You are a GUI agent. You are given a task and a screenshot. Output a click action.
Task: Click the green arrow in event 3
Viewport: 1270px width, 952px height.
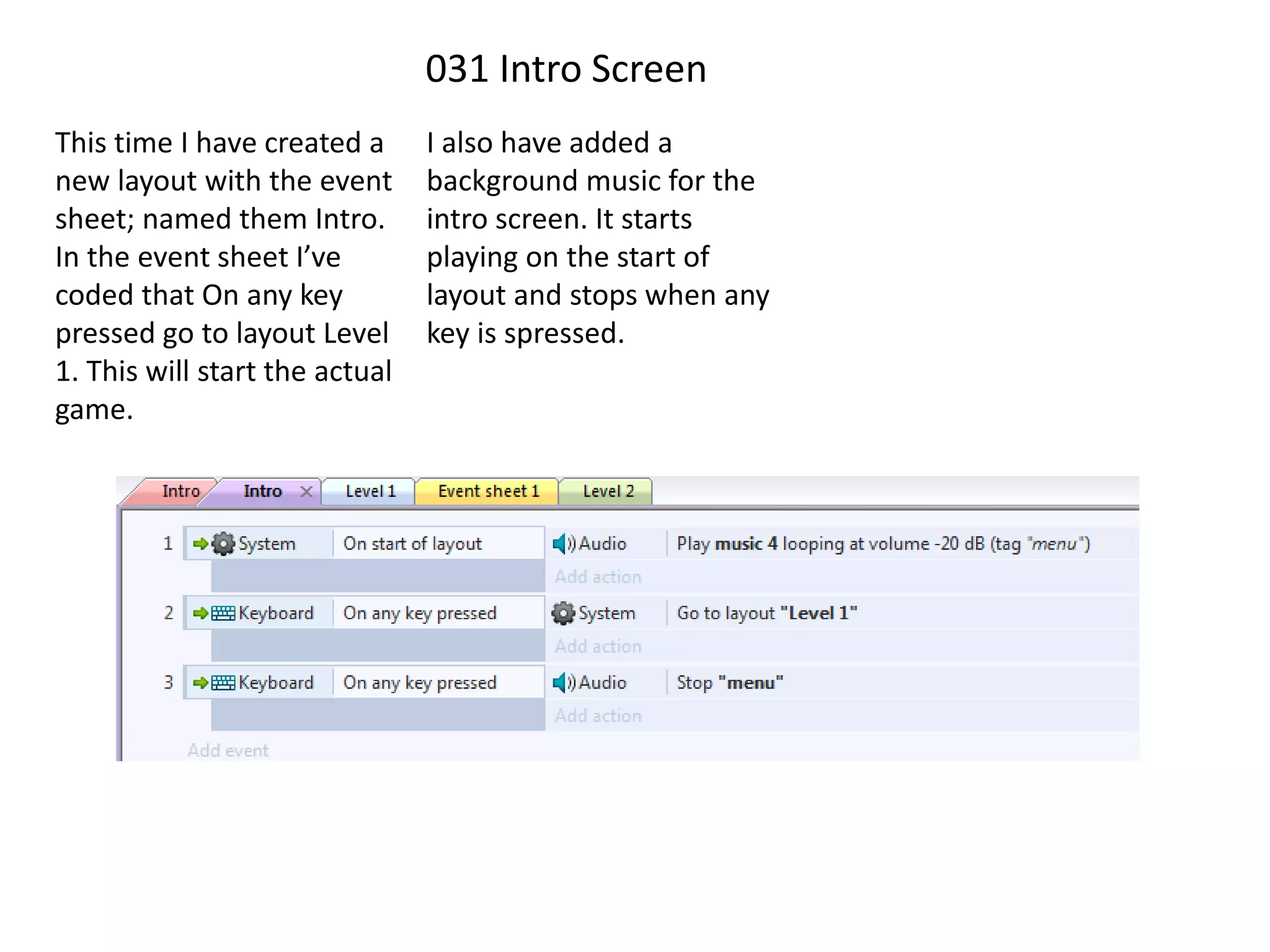click(x=200, y=683)
